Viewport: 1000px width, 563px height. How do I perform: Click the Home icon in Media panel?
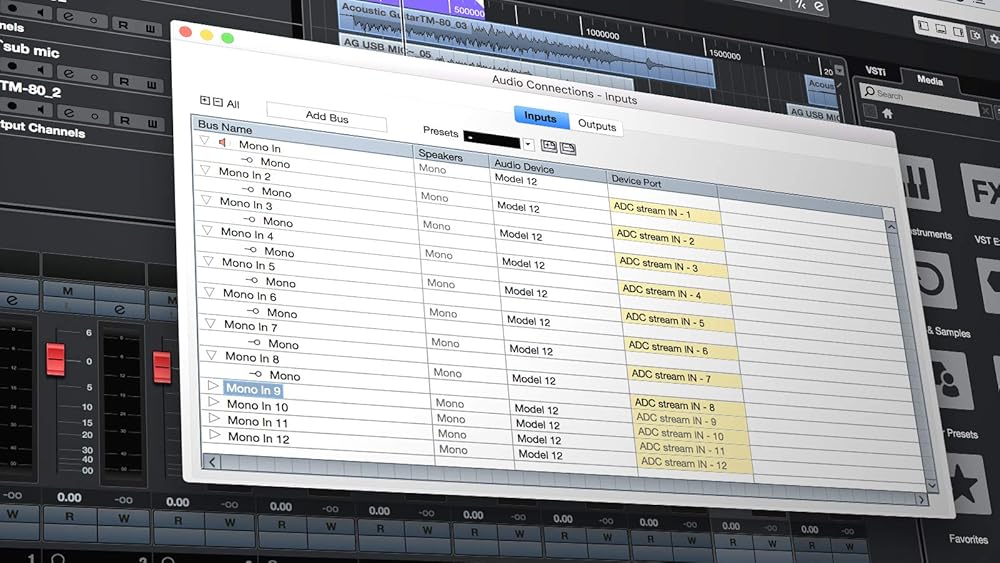coord(887,114)
